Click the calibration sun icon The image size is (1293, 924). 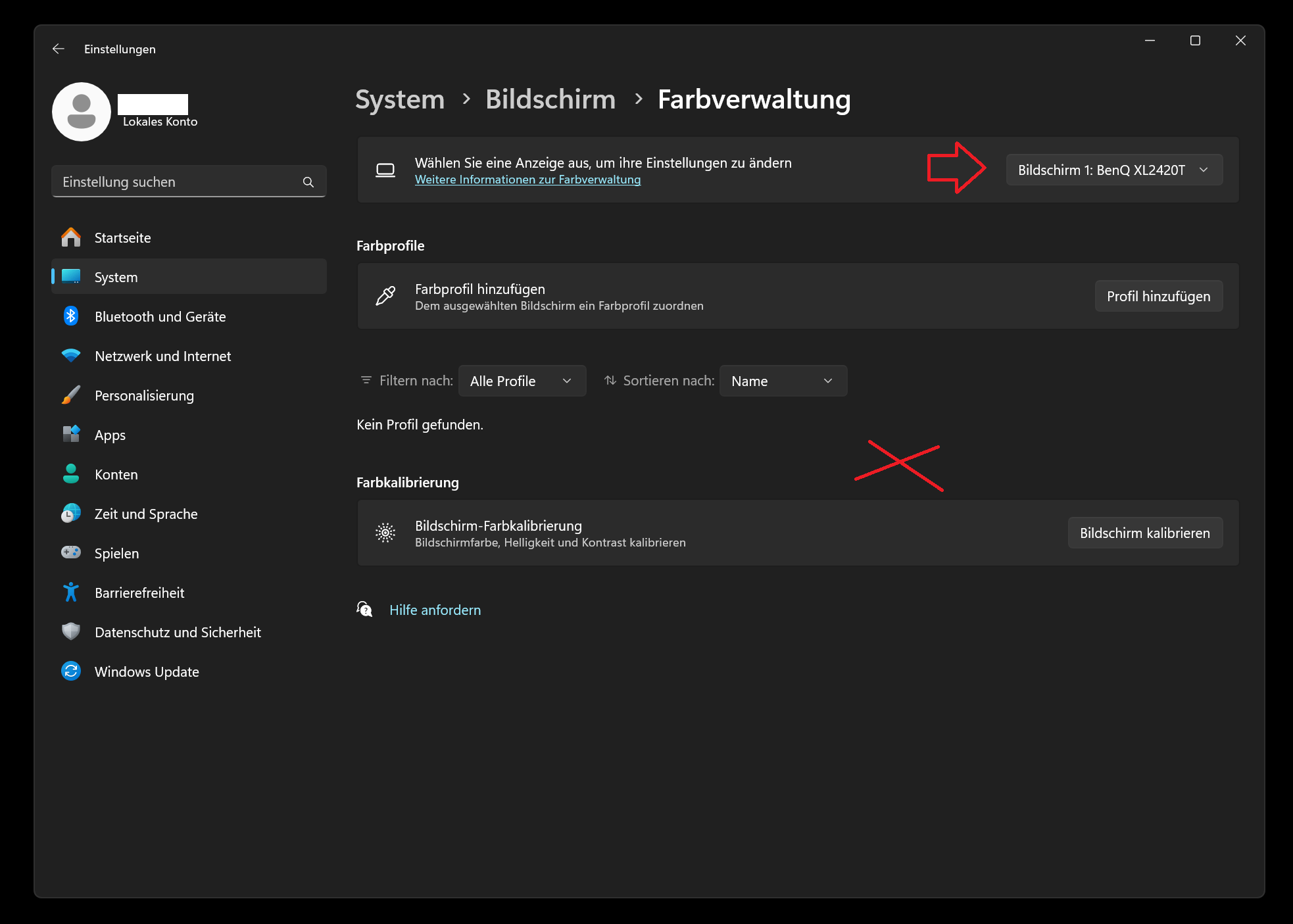tap(385, 533)
